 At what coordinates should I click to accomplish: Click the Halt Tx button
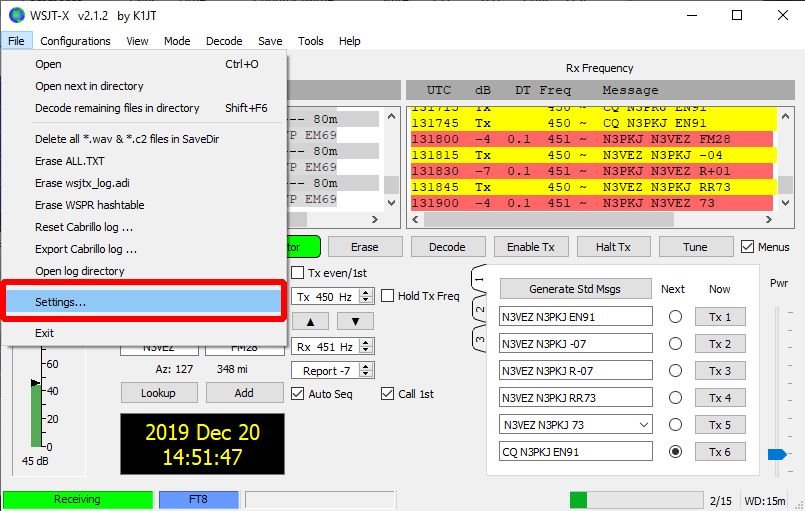tap(614, 247)
